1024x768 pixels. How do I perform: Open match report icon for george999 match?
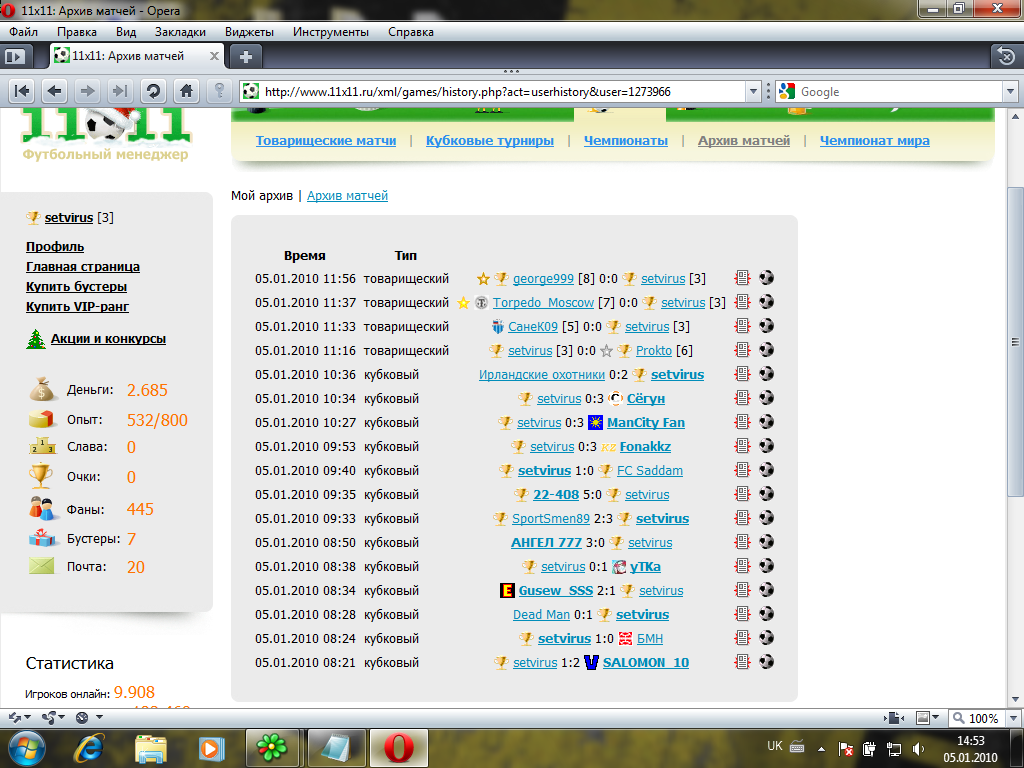742,279
